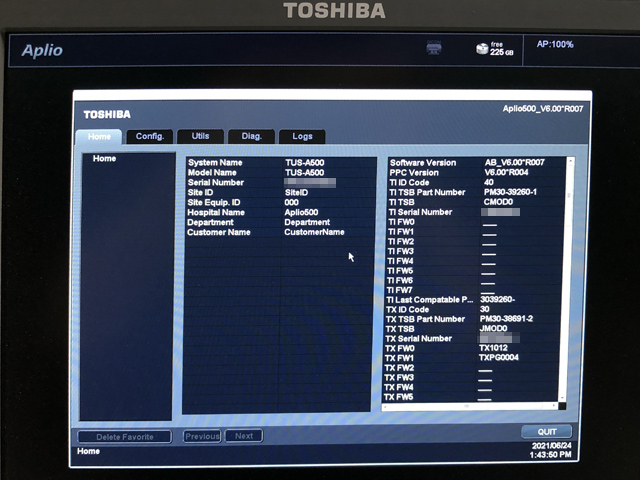Select the TI Serial Number row

pos(476,212)
